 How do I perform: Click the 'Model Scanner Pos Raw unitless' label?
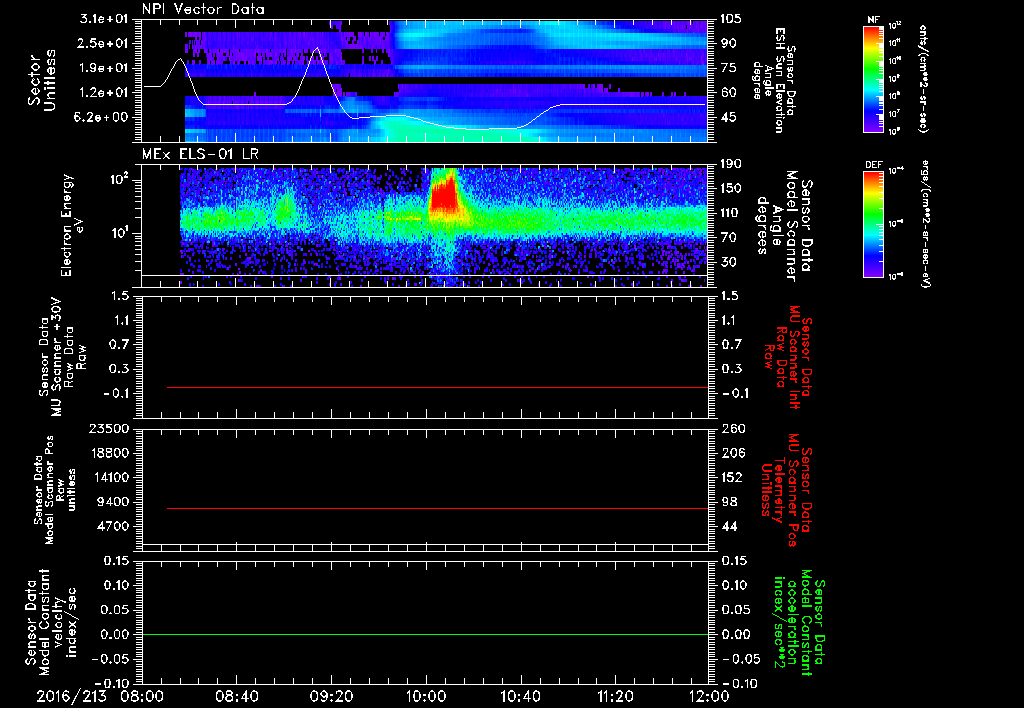[54, 490]
